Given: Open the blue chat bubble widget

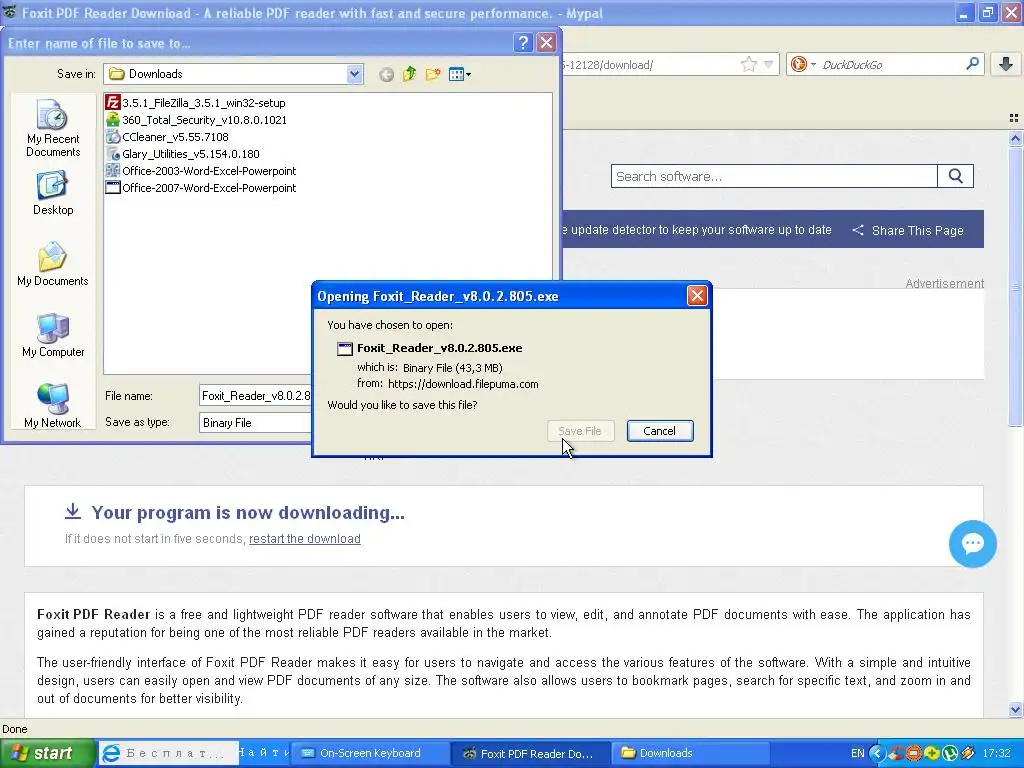Looking at the screenshot, I should click(972, 543).
